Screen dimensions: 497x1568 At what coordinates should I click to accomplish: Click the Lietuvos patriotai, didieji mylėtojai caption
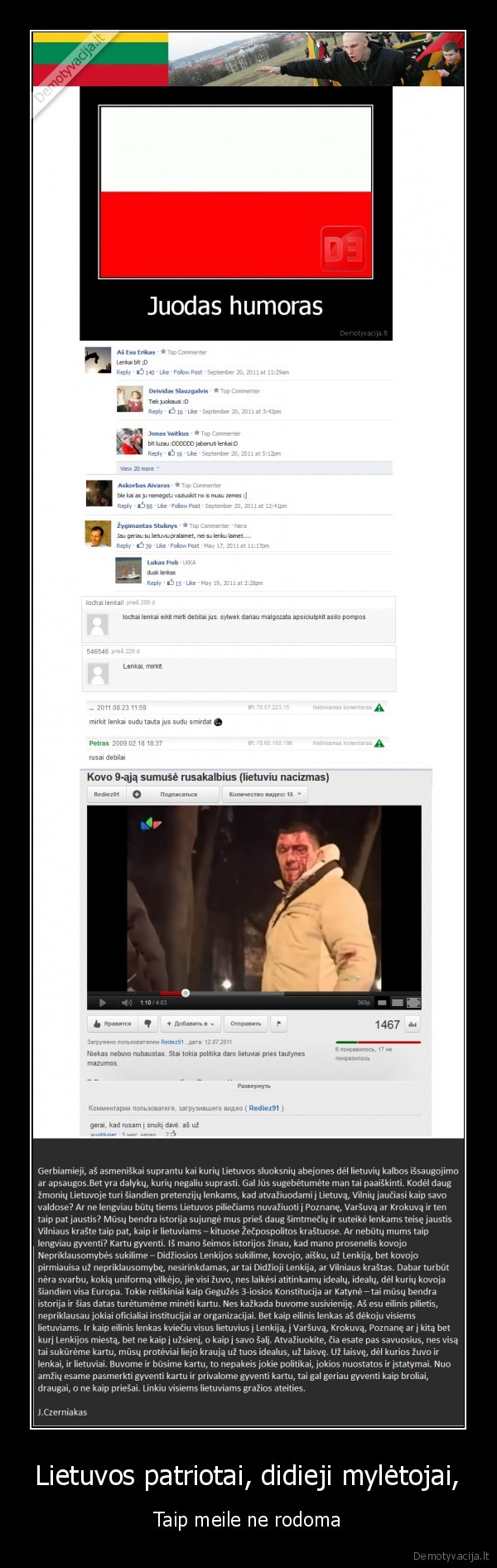pos(248,1477)
